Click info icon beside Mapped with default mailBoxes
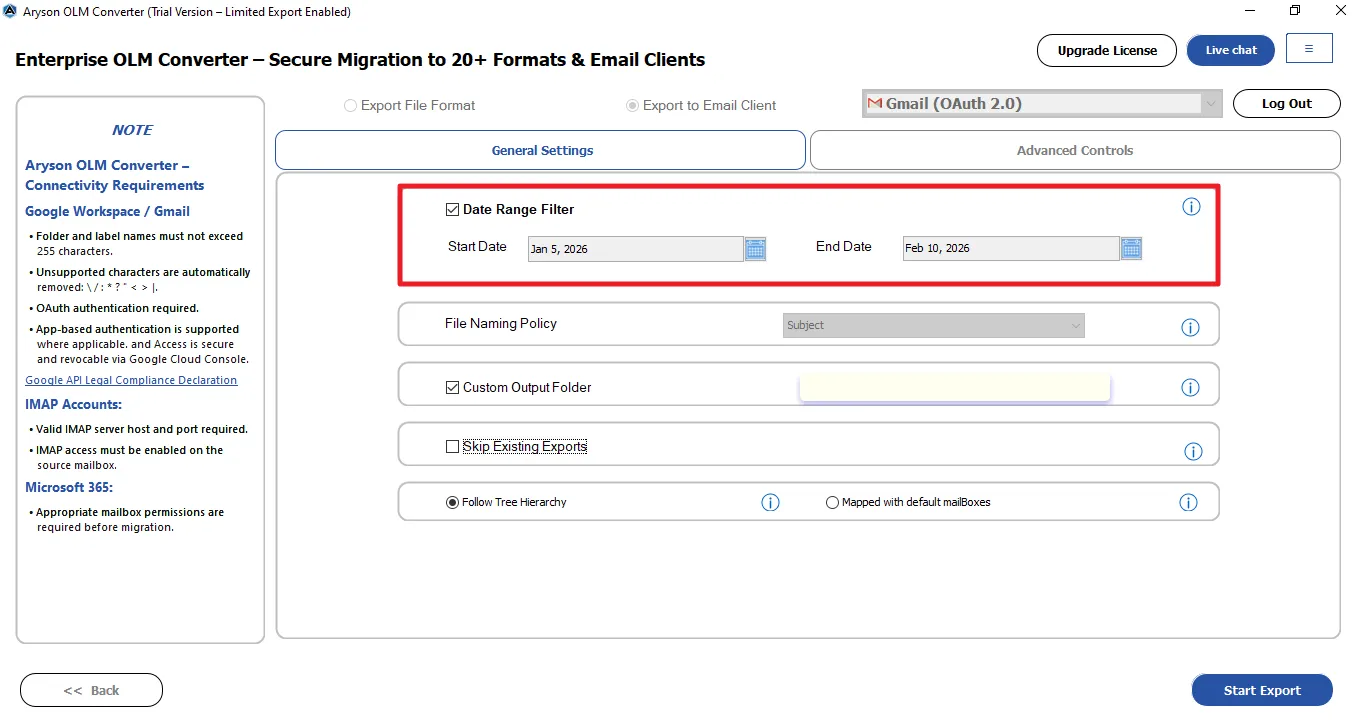 1188,502
